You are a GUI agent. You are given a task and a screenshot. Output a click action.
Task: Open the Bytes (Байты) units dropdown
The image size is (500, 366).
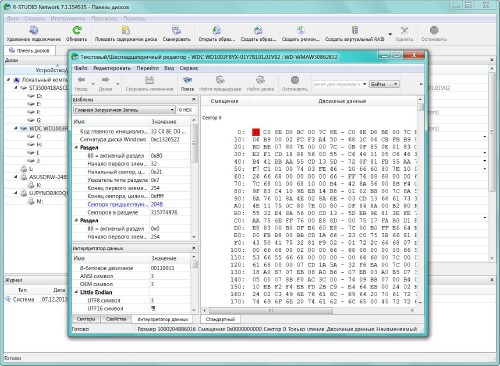click(384, 84)
